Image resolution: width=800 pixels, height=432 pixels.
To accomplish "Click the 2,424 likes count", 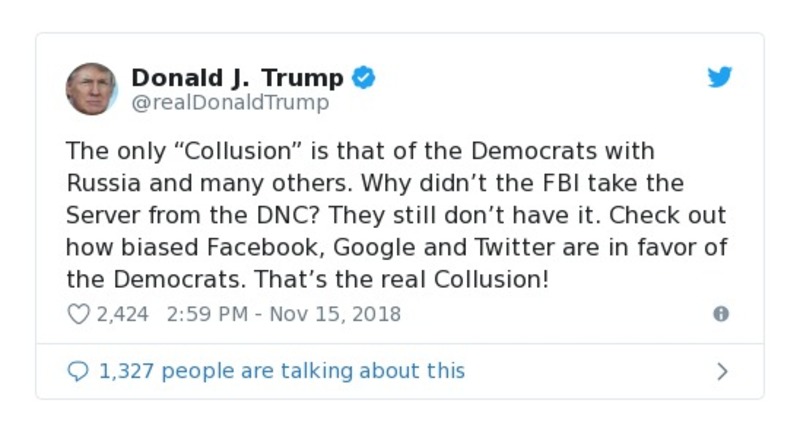I will 122,314.
